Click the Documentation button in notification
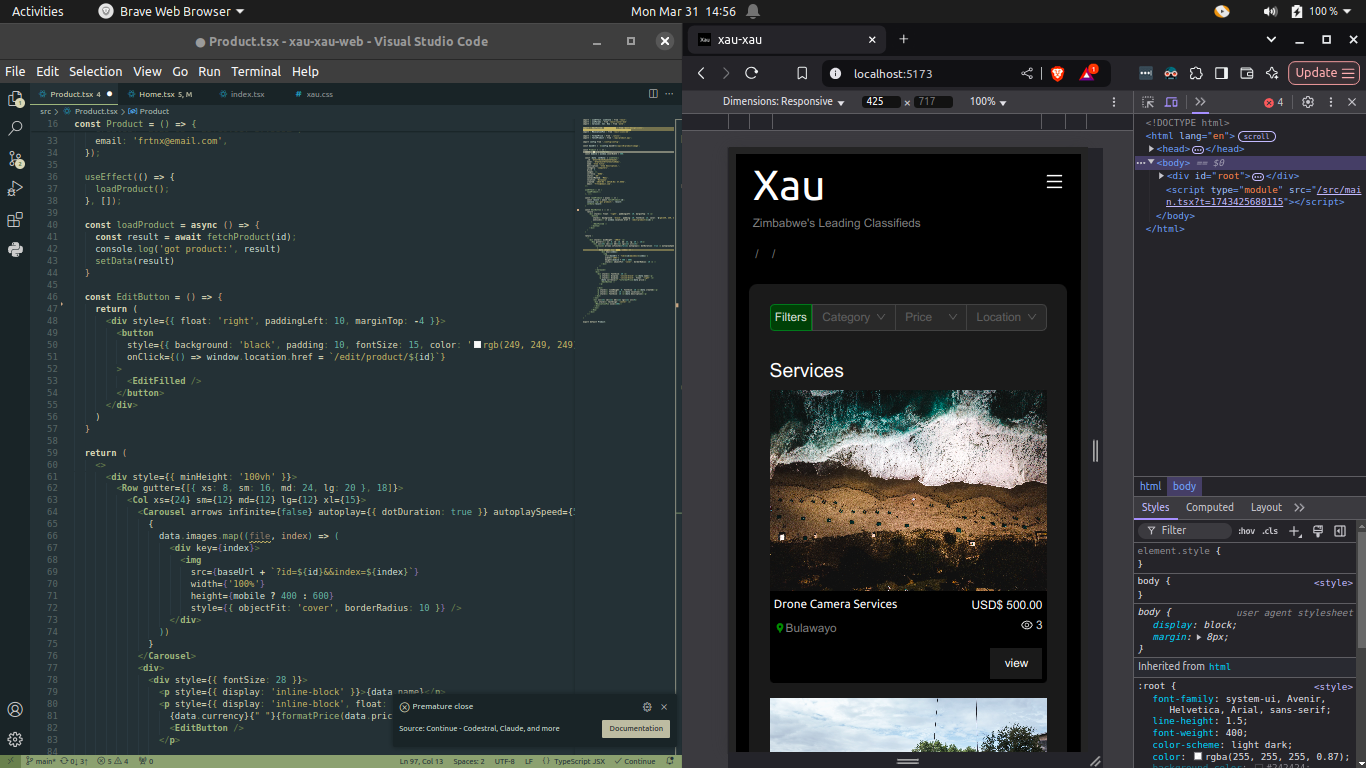This screenshot has height=768, width=1366. click(636, 729)
